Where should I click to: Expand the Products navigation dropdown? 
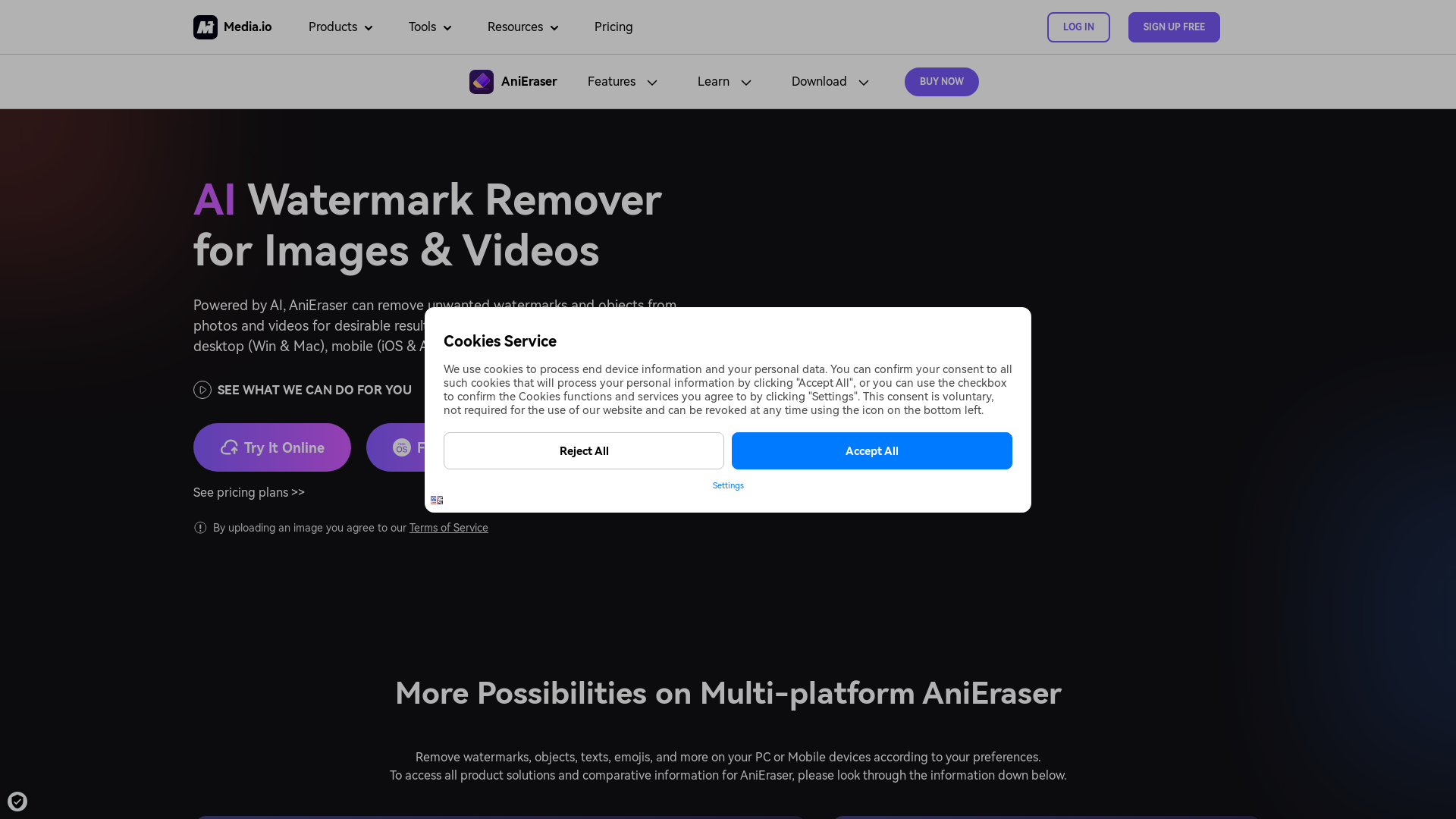pos(340,27)
